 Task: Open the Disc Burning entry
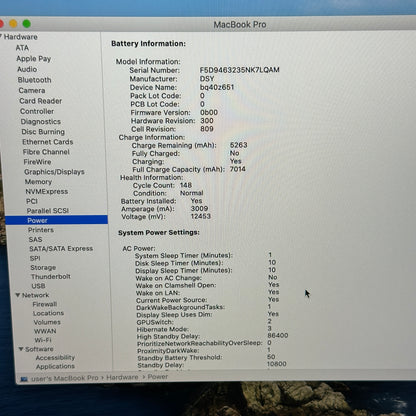pos(43,132)
